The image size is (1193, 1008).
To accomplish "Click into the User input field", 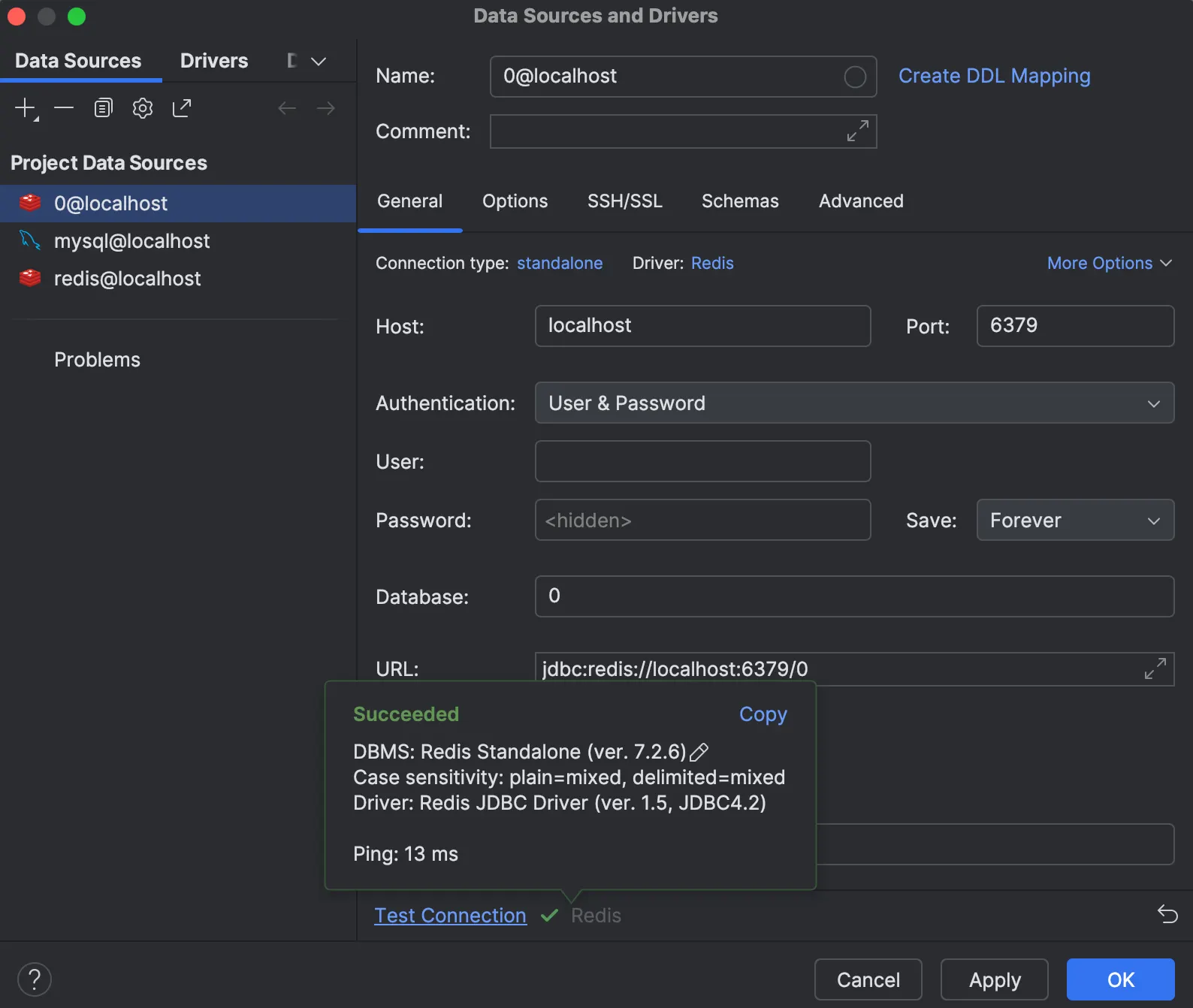I will pos(702,461).
